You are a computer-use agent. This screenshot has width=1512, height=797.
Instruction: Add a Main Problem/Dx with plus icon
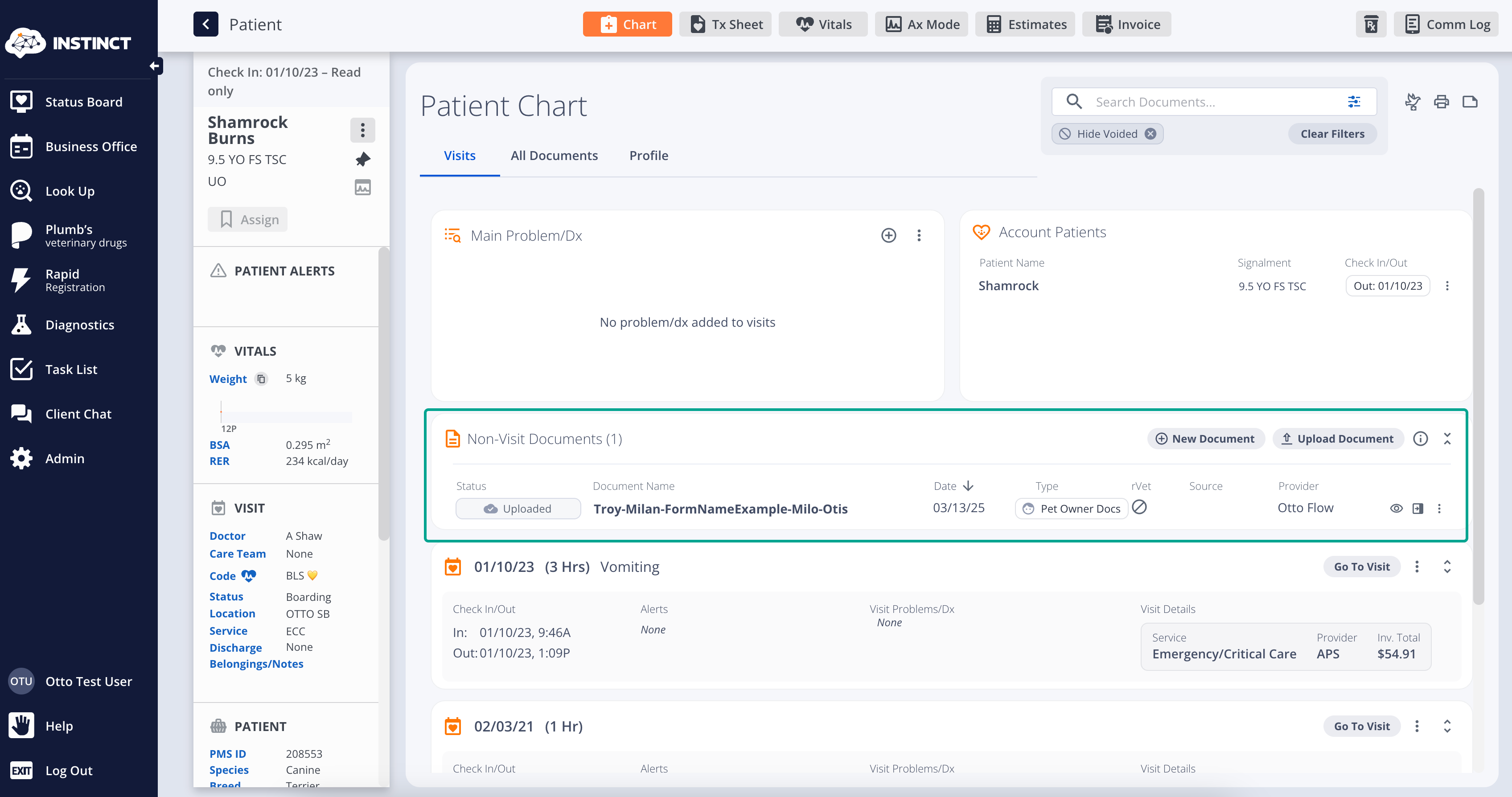889,235
